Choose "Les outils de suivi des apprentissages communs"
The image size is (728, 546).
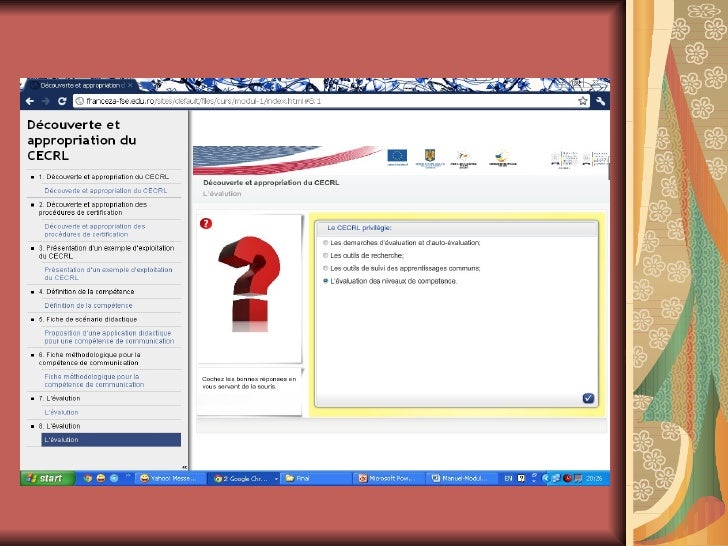[x=325, y=269]
